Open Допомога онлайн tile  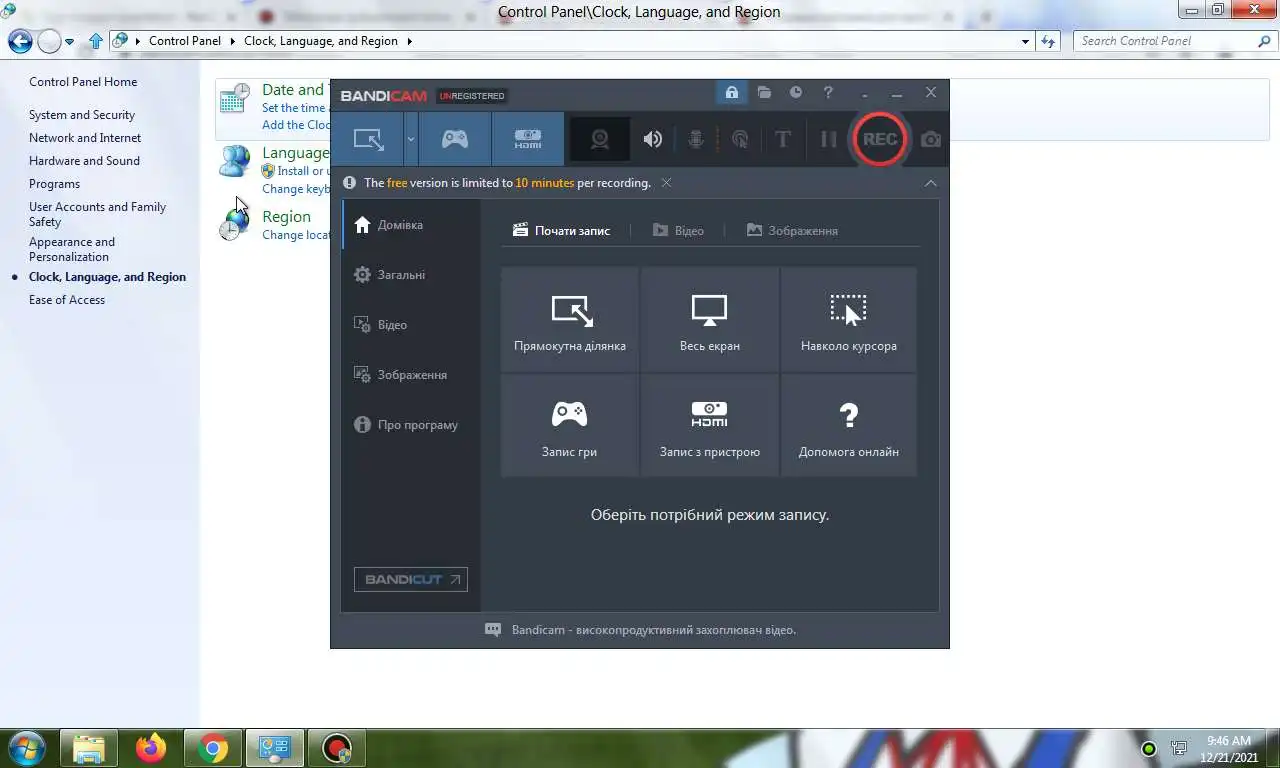tap(849, 426)
